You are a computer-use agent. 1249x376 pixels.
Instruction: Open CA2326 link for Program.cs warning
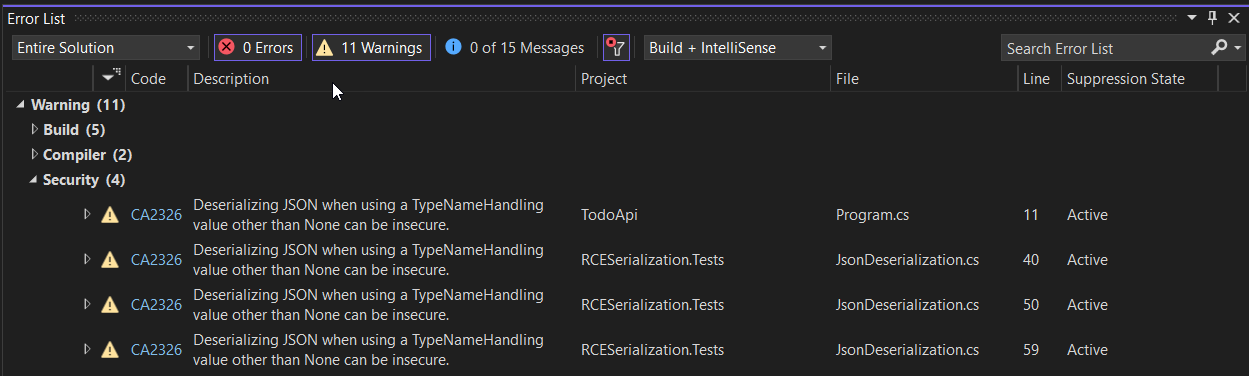156,215
